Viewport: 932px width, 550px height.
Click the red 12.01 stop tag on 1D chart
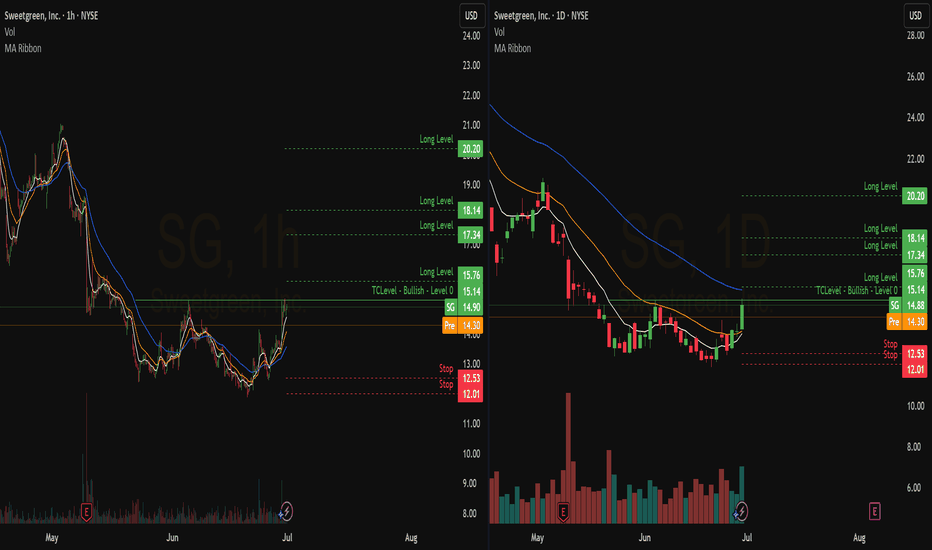915,369
